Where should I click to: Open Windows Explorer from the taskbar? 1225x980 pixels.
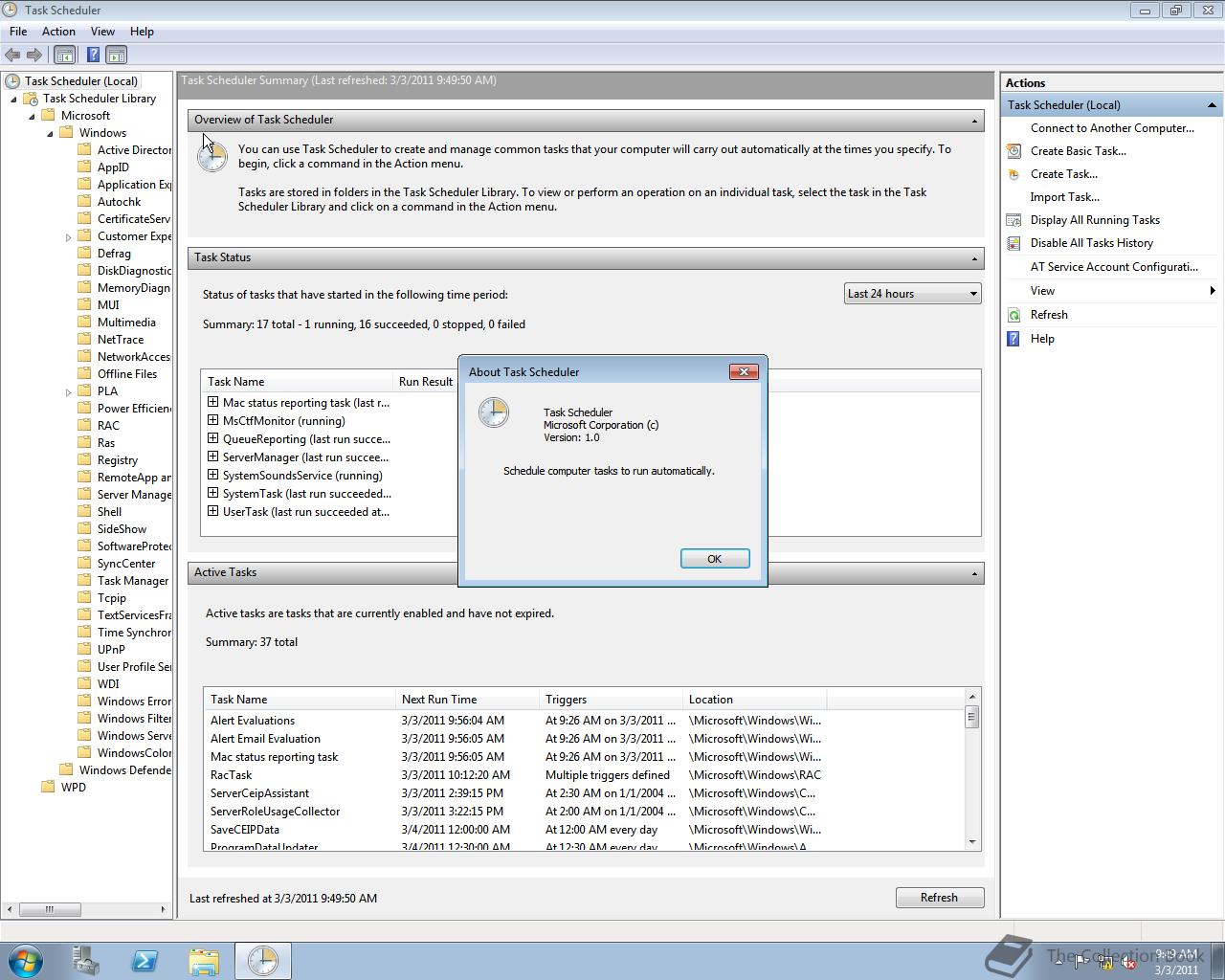[x=204, y=961]
